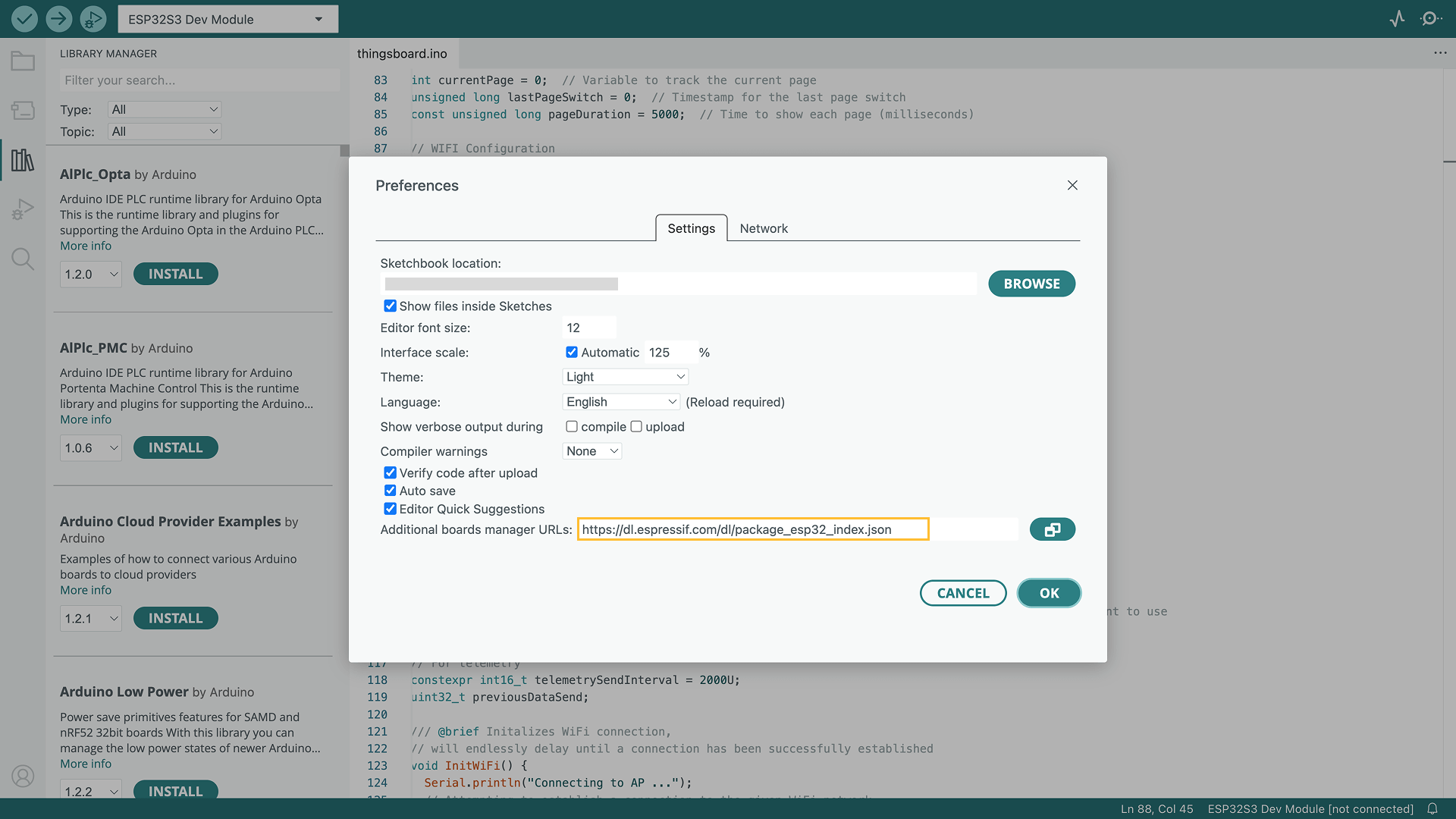Enable verbose output during compile
This screenshot has height=819, width=1456.
click(572, 427)
